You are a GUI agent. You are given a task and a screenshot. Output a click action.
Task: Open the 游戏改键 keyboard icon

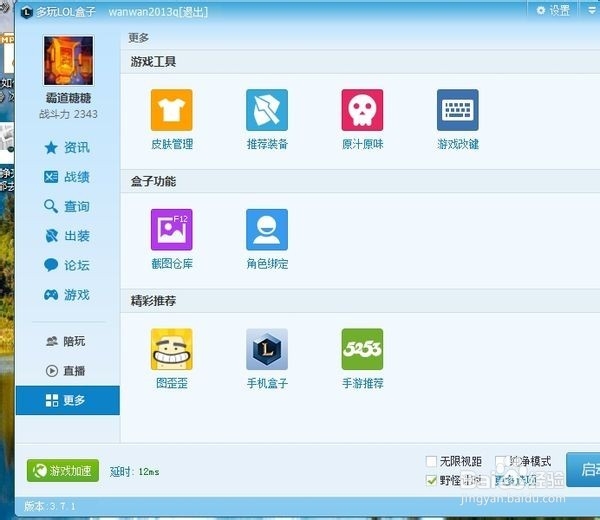(457, 110)
